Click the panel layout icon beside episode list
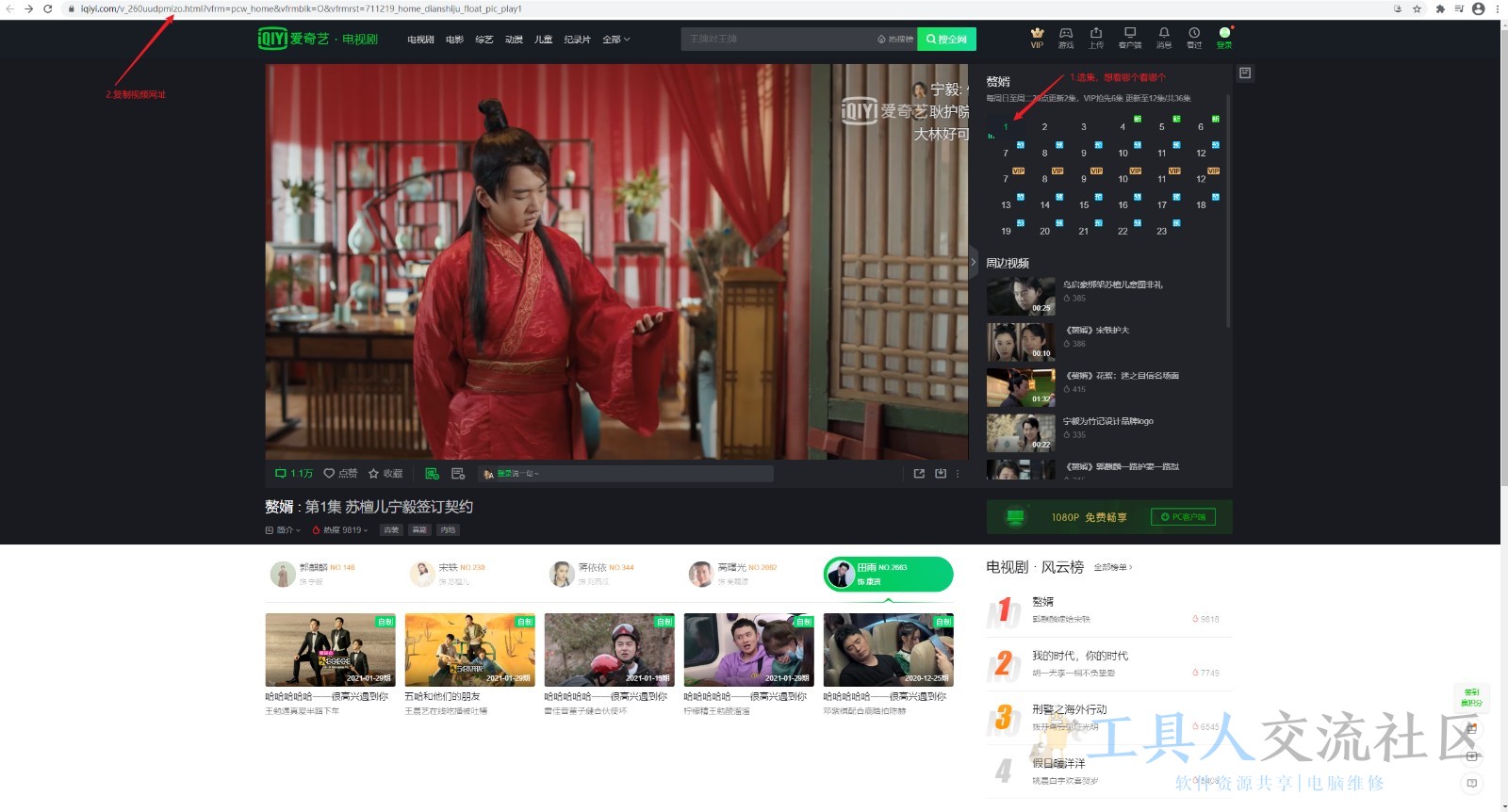This screenshot has height=812, width=1508. click(x=1245, y=73)
